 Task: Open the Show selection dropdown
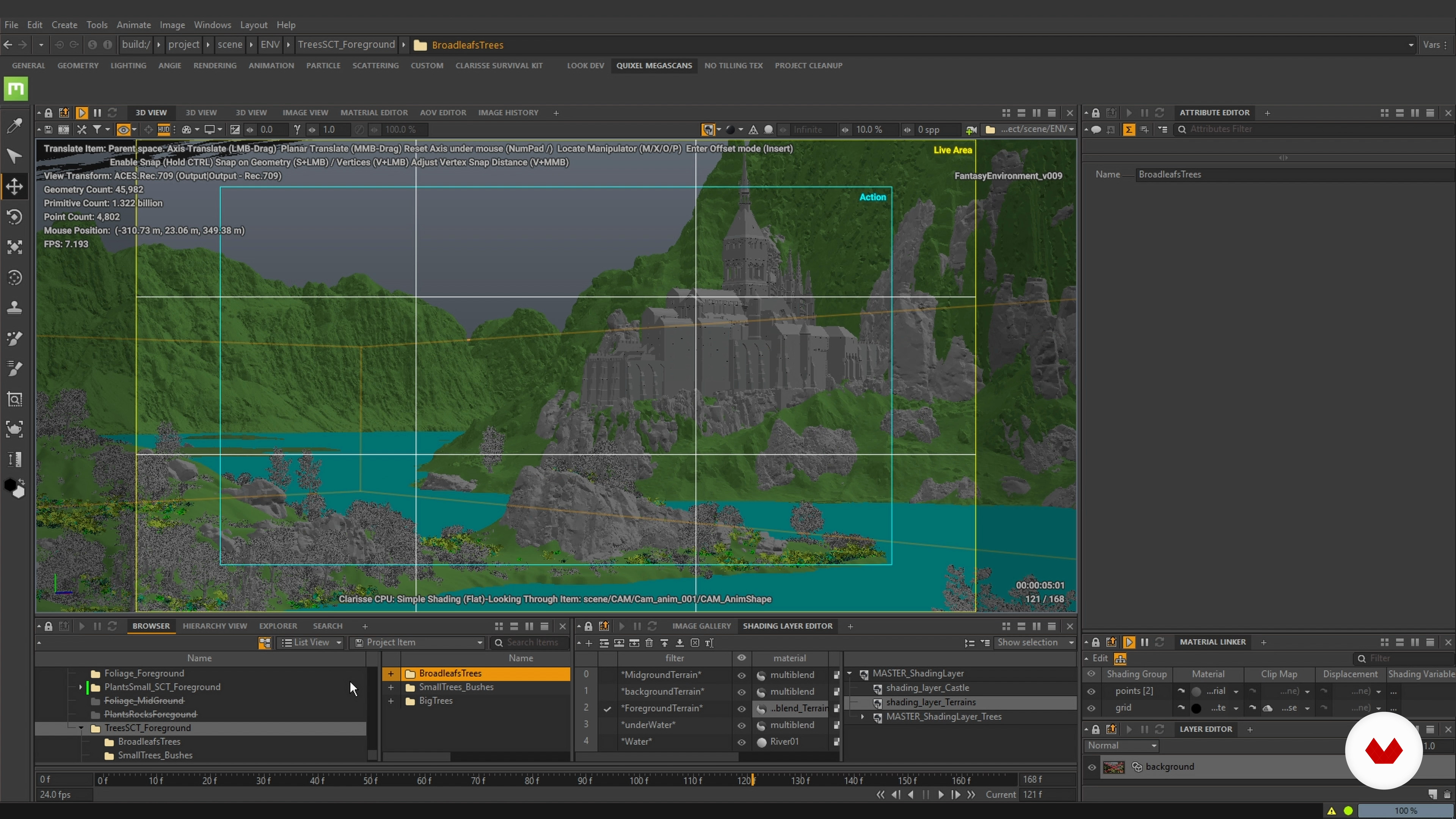(x=1034, y=643)
